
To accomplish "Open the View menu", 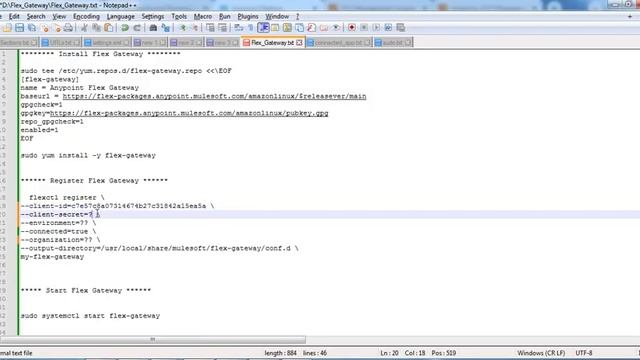I will pyautogui.click(x=59, y=16).
